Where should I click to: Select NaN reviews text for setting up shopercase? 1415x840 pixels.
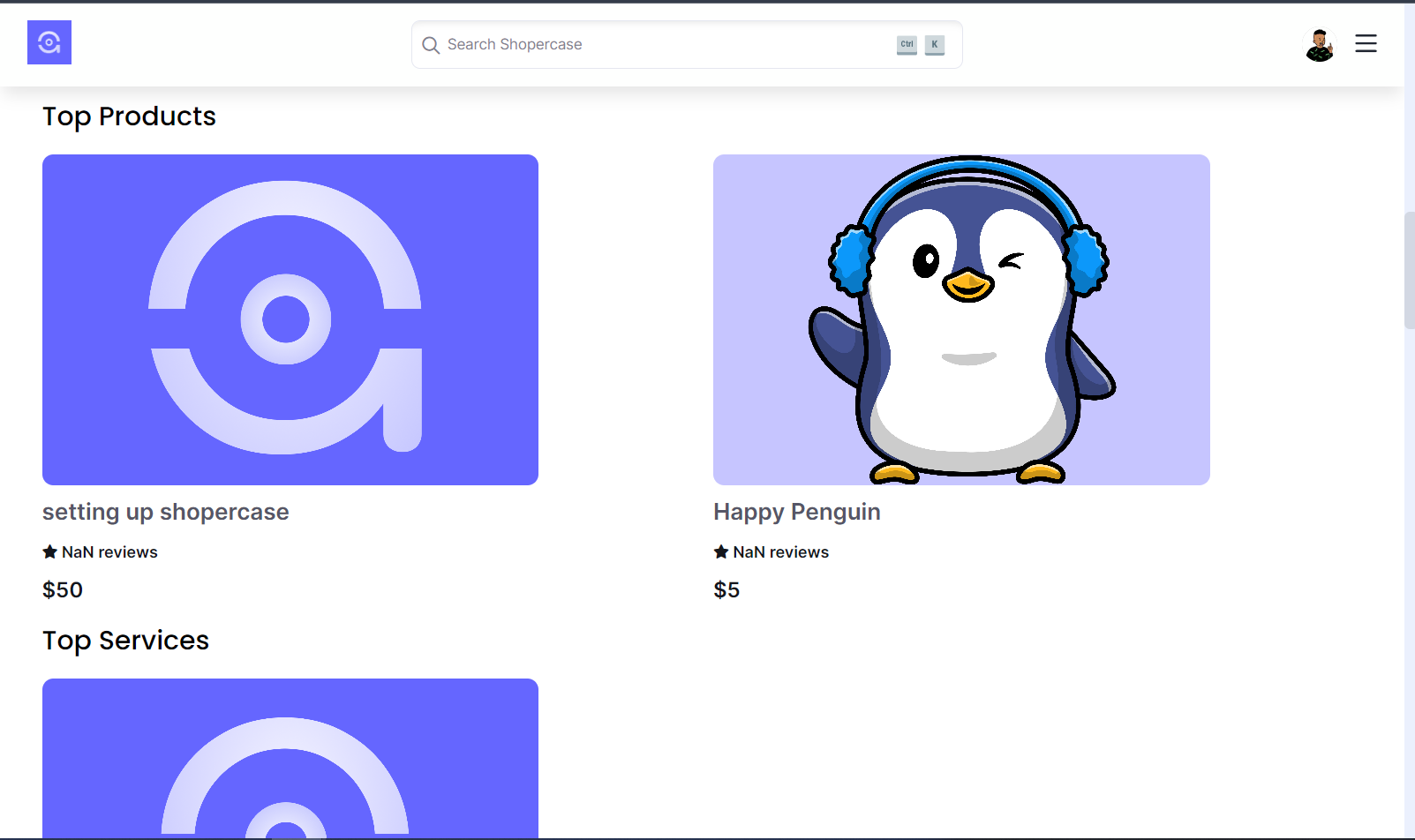pyautogui.click(x=109, y=552)
